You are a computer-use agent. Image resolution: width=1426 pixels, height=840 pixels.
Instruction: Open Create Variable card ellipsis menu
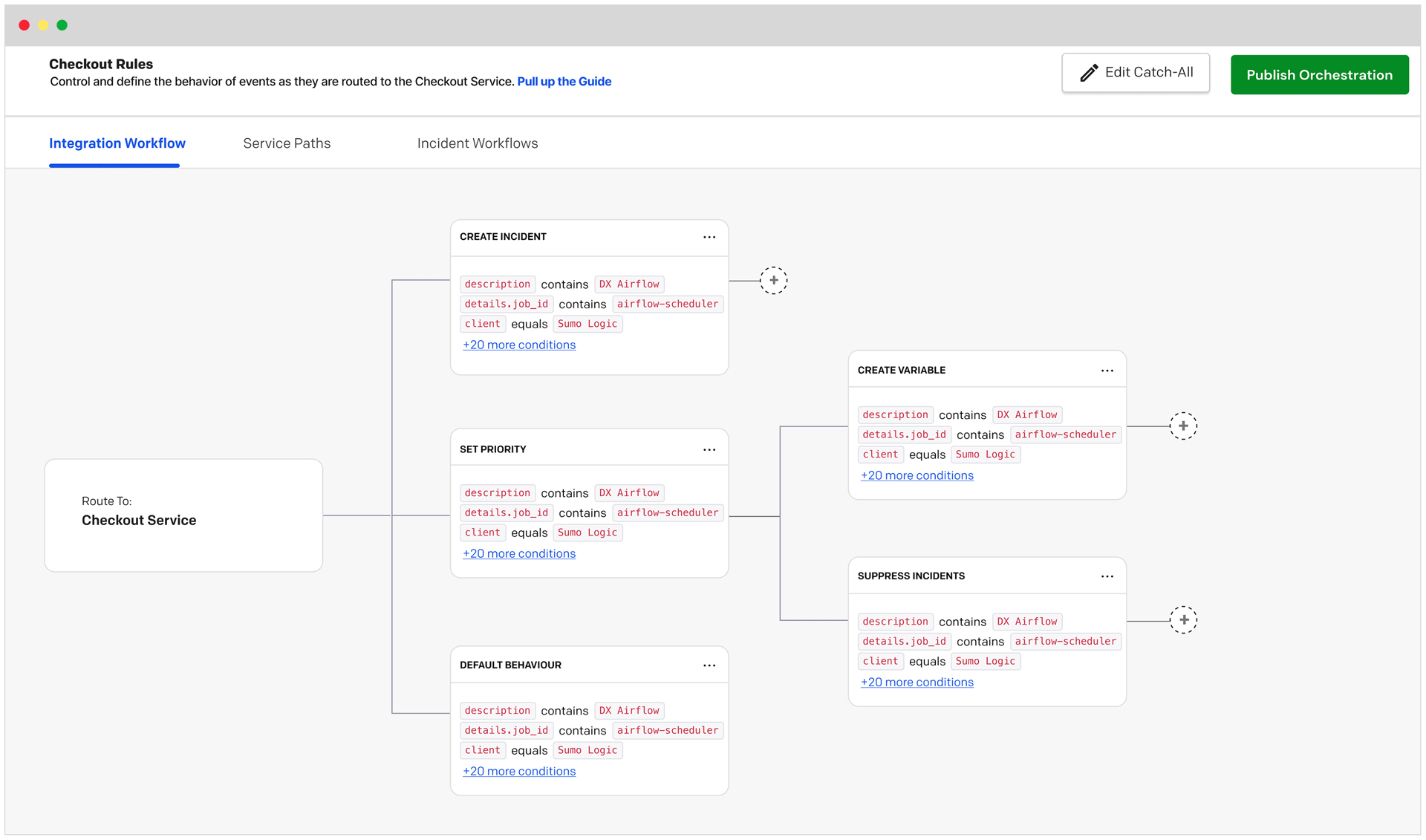point(1107,371)
